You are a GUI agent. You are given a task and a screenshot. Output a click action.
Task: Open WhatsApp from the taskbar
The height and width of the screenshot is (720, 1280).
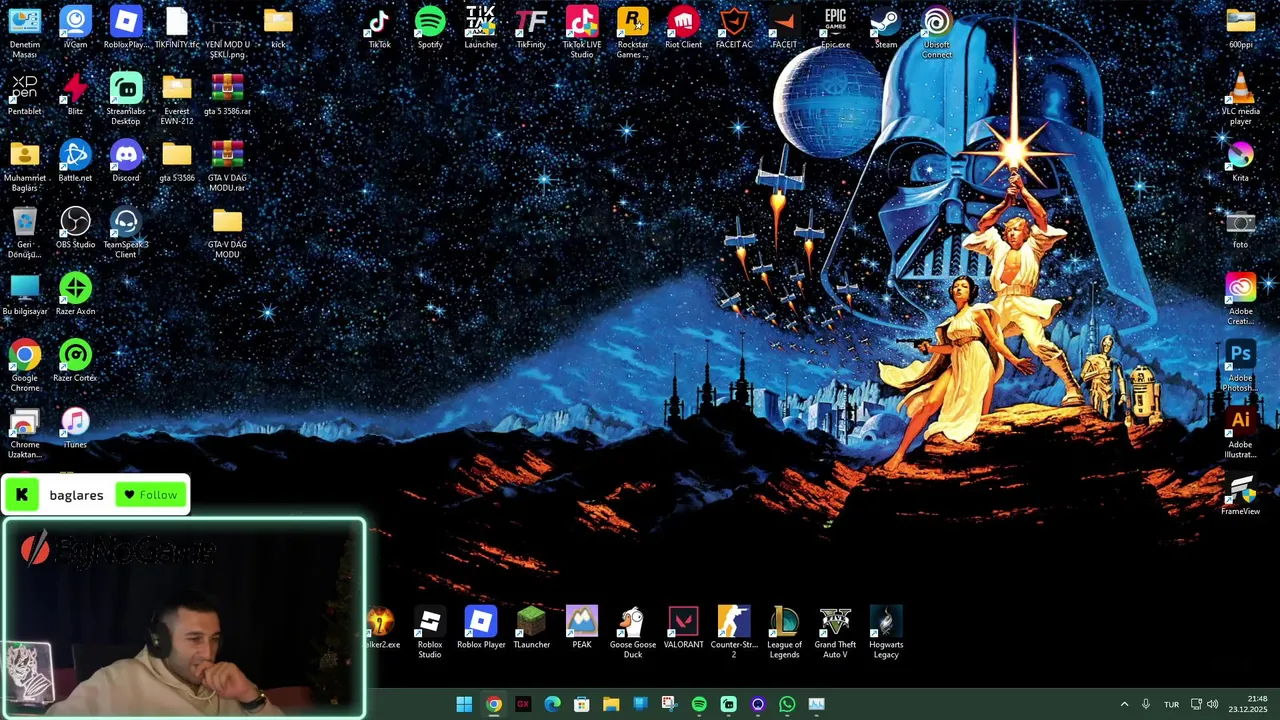(x=787, y=704)
